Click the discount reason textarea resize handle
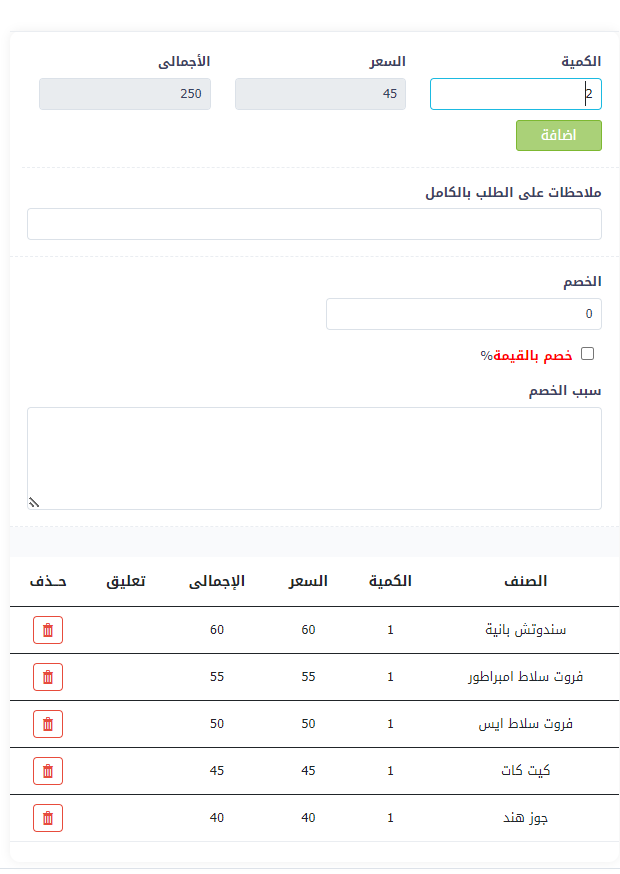The height and width of the screenshot is (874, 620). point(33,503)
